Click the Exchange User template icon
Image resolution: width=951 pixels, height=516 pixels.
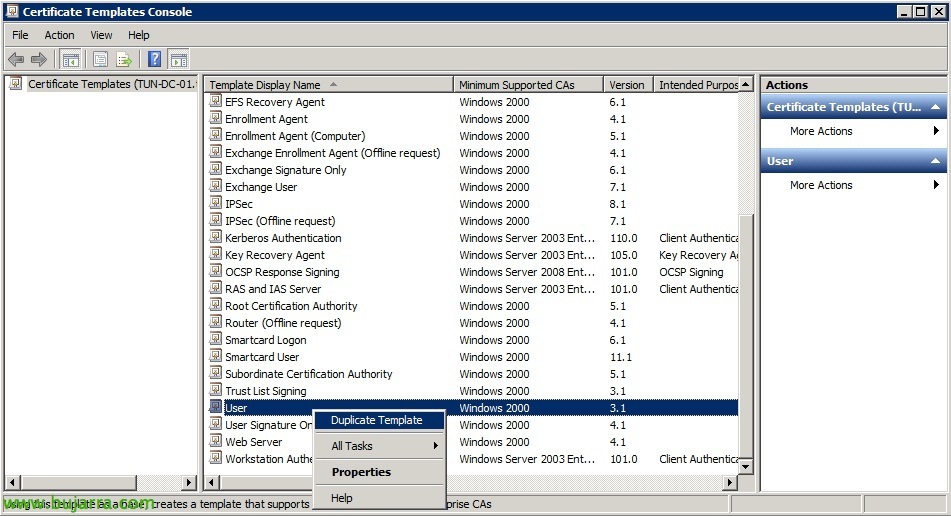pos(215,186)
